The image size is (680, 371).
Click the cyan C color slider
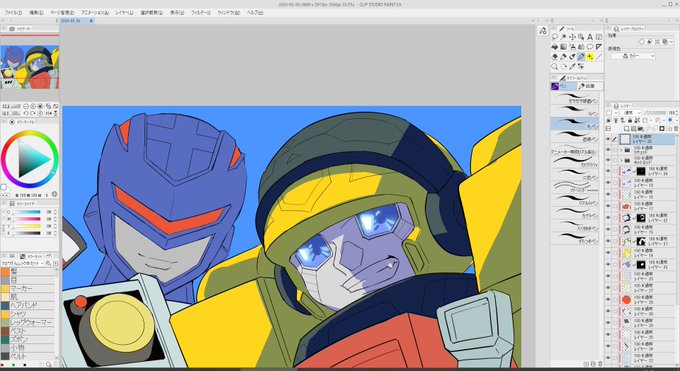pyautogui.click(x=26, y=212)
